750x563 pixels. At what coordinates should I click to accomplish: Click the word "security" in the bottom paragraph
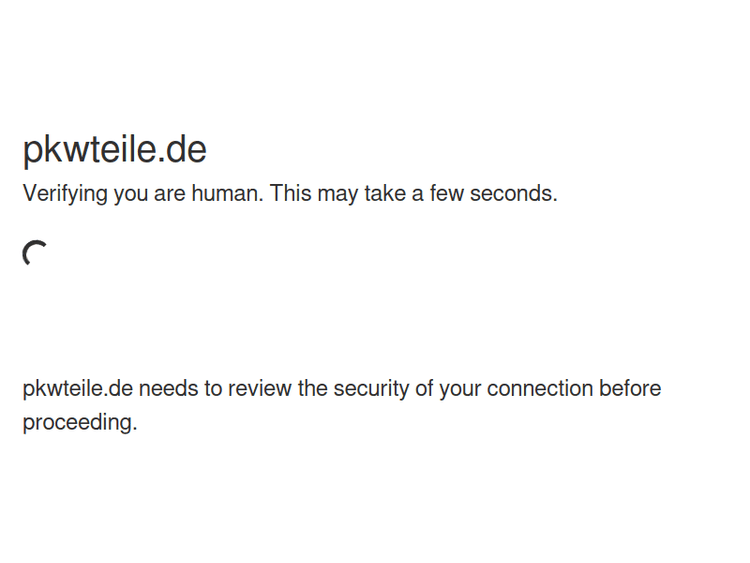pos(370,388)
